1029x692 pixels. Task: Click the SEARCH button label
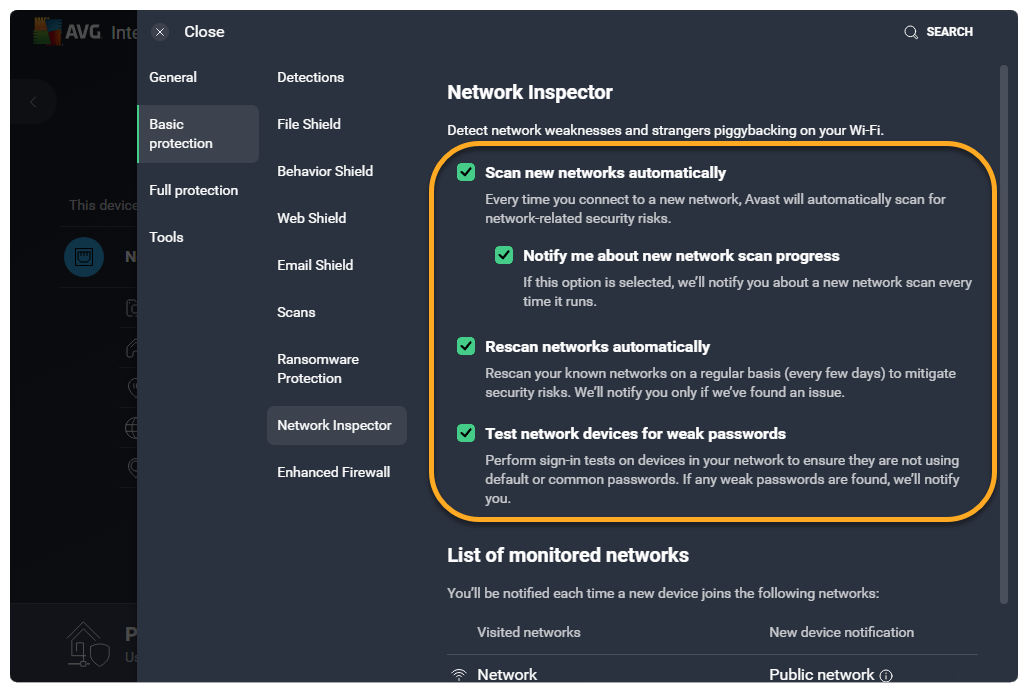coord(949,32)
